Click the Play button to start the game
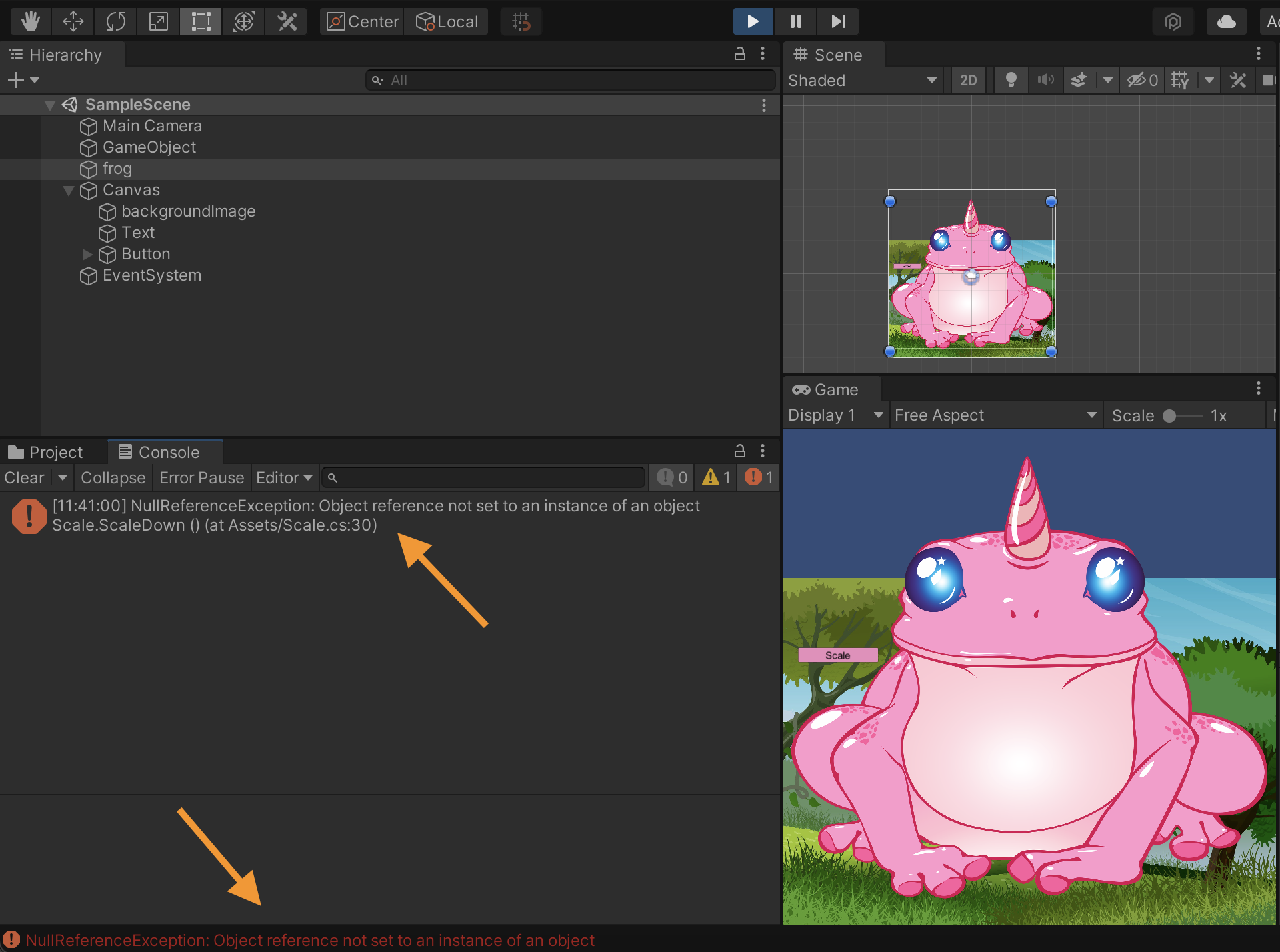This screenshot has height=952, width=1280. coord(753,21)
